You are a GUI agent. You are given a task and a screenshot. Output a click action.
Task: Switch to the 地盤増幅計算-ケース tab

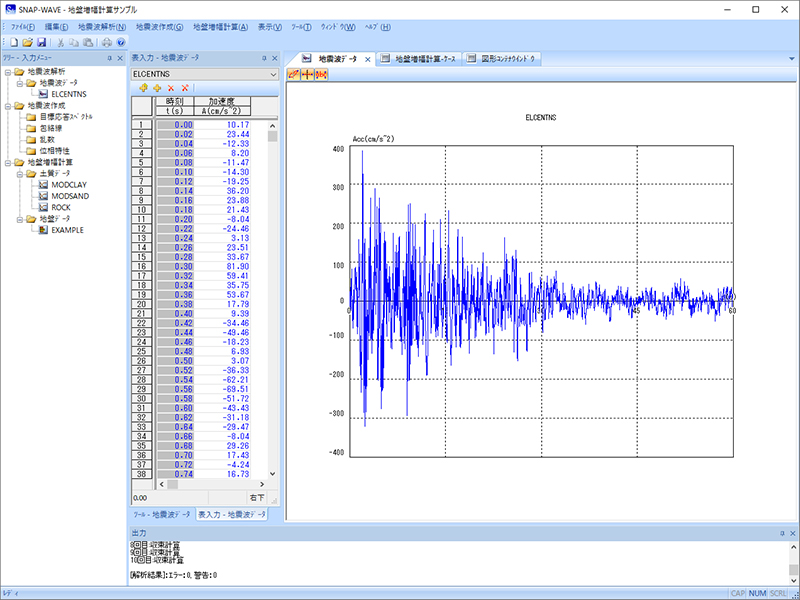pos(425,59)
